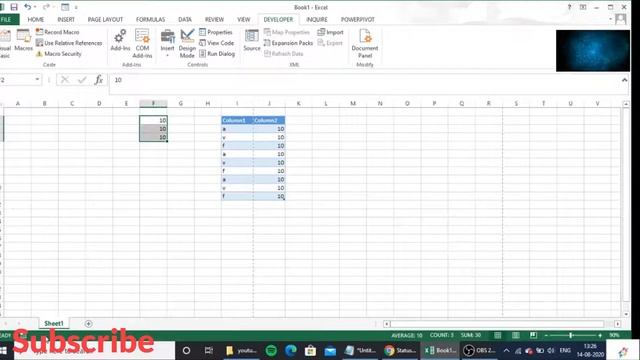Click horizontal scrollbar left arrow
This screenshot has height=360, width=640.
pyautogui.click(x=387, y=324)
